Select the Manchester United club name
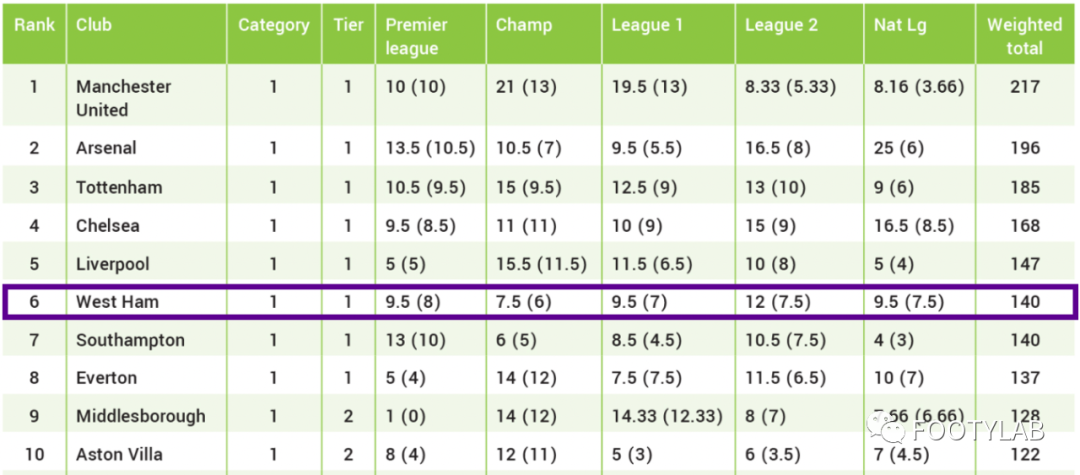Viewport: 1080px width, 475px height. click(123, 98)
